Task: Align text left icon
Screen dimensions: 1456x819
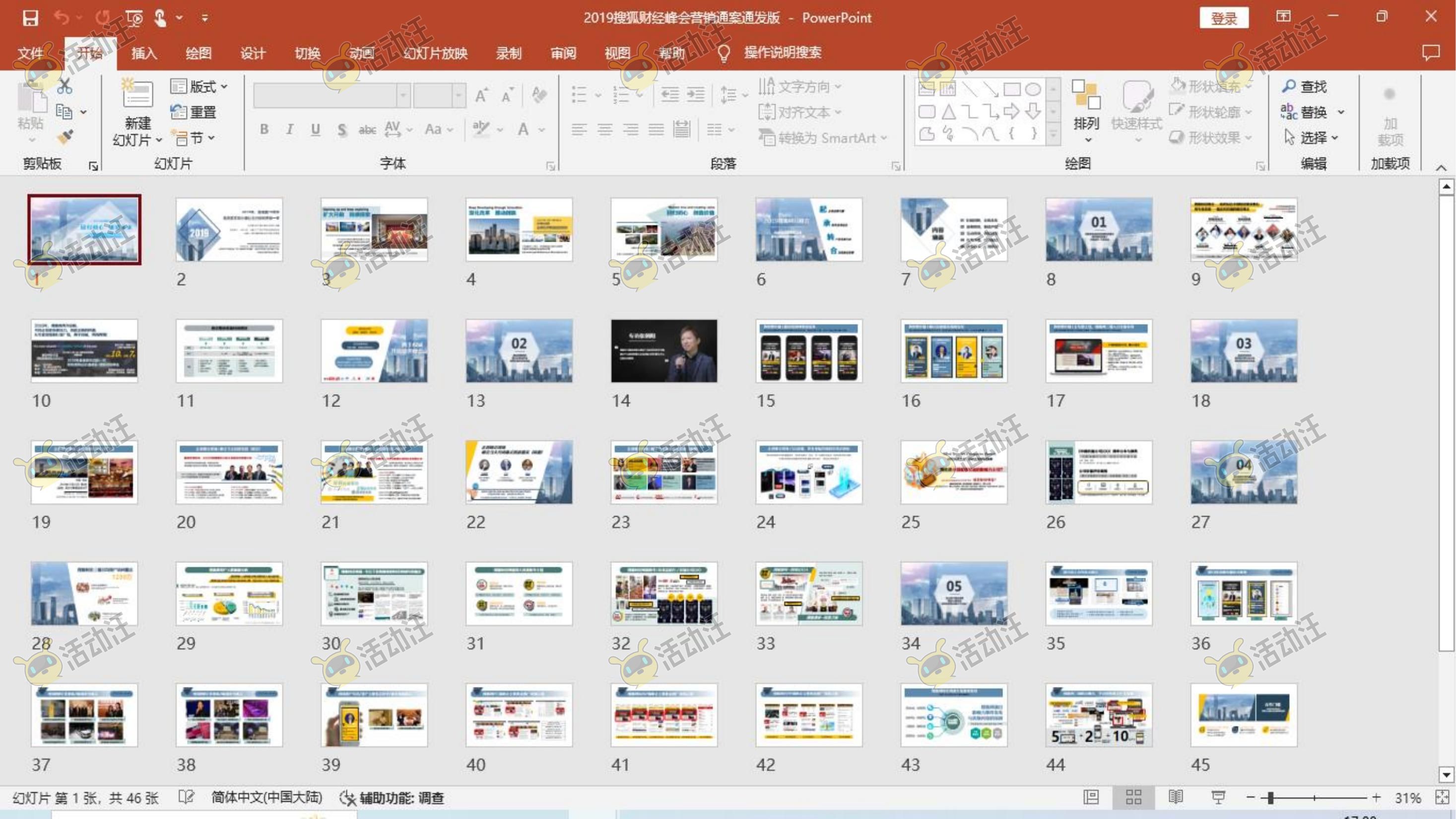Action: tap(579, 130)
